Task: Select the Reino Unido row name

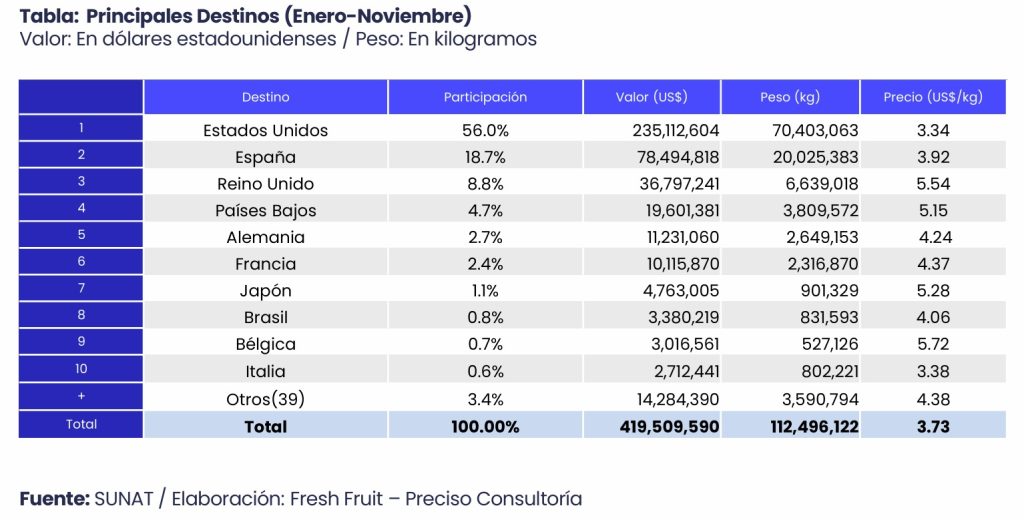Action: click(x=265, y=184)
